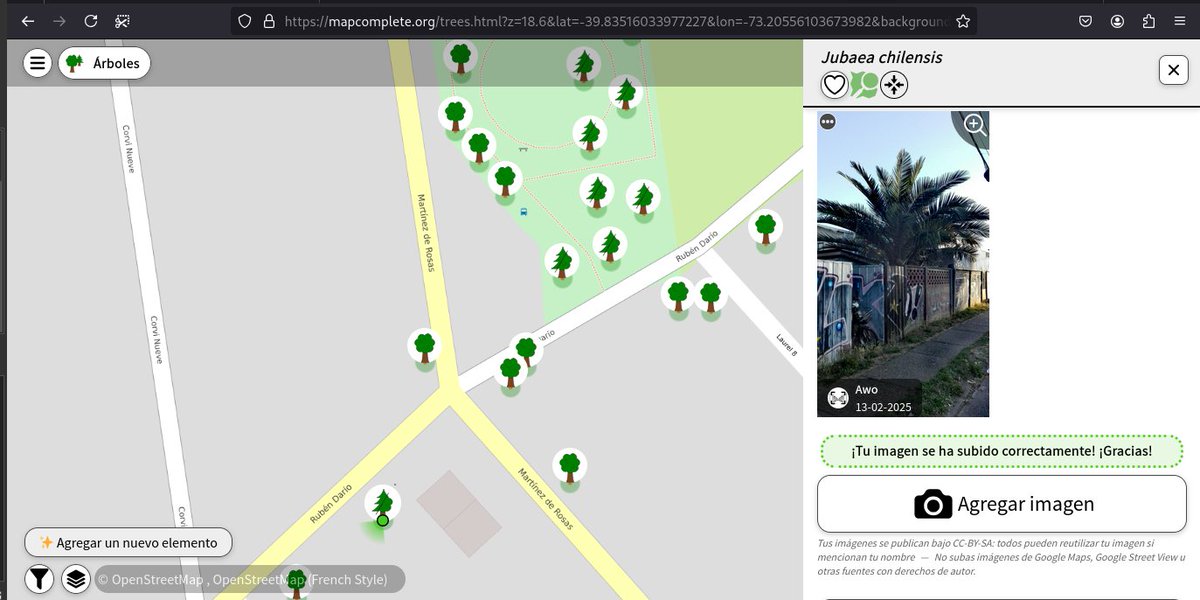Open the © OpenStreetMap attribution link
The height and width of the screenshot is (600, 1200).
(x=150, y=579)
